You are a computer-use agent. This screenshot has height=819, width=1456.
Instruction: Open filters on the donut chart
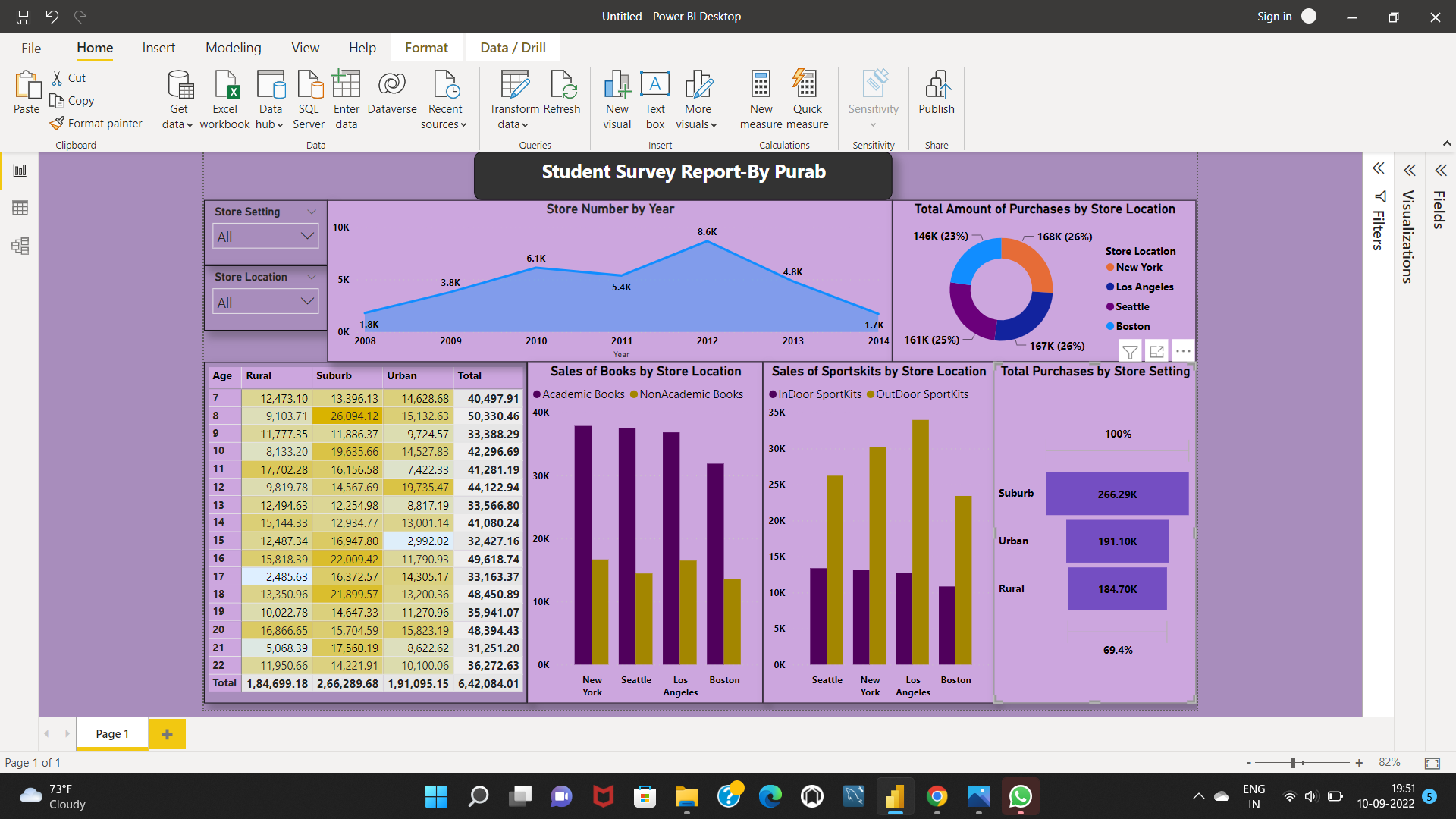pyautogui.click(x=1130, y=350)
